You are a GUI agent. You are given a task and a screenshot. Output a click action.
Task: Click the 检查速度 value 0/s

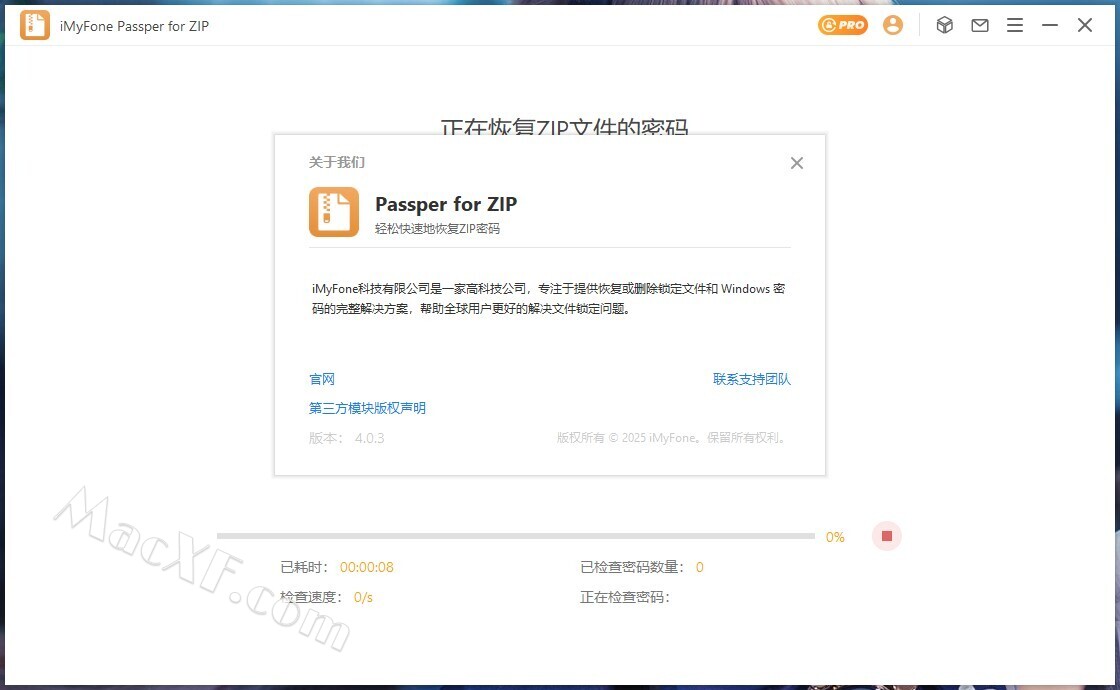point(363,597)
